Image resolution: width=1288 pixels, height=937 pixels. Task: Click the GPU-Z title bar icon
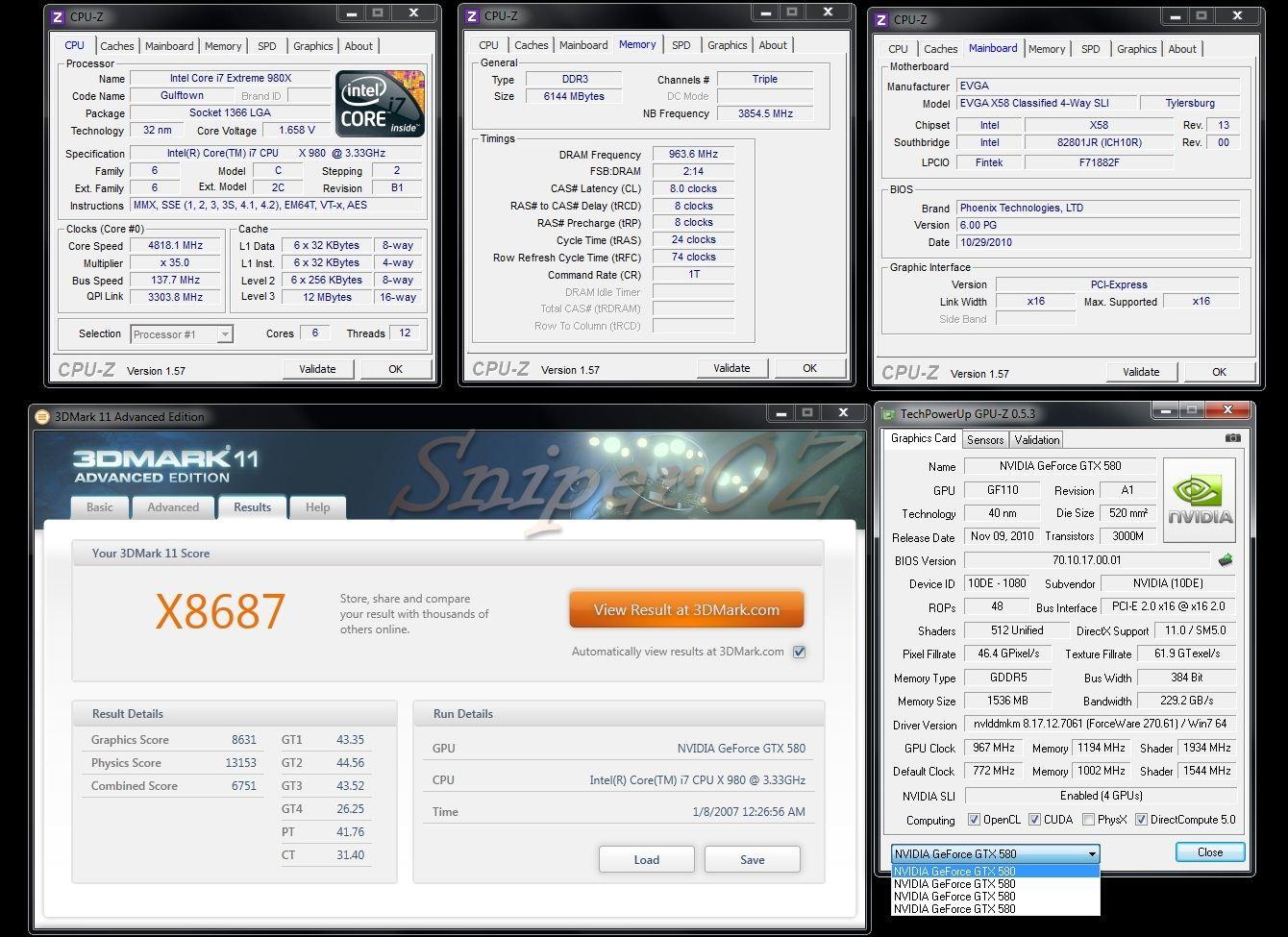[x=887, y=414]
